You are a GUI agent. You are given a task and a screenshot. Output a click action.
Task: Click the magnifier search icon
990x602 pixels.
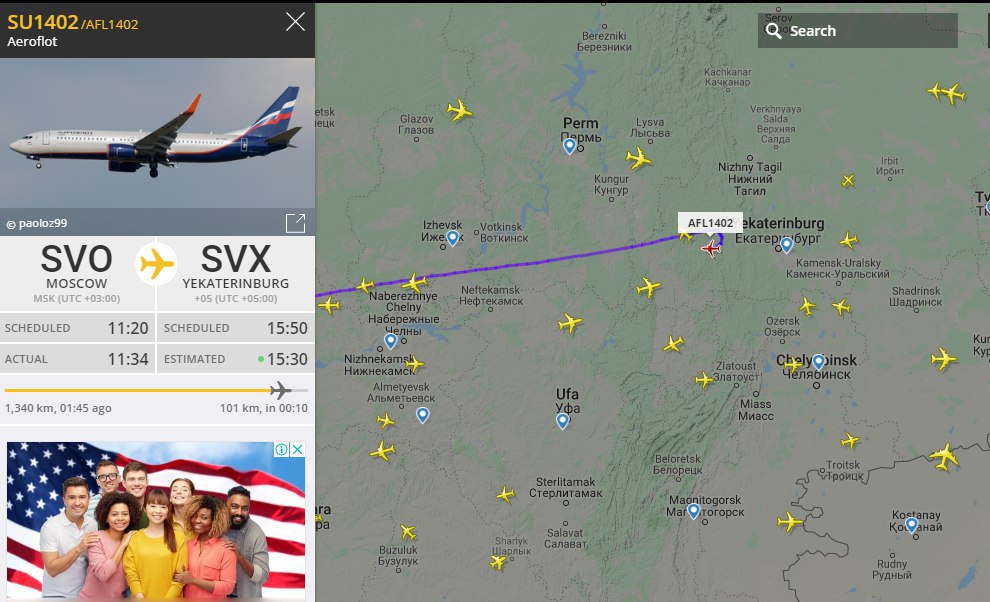773,31
